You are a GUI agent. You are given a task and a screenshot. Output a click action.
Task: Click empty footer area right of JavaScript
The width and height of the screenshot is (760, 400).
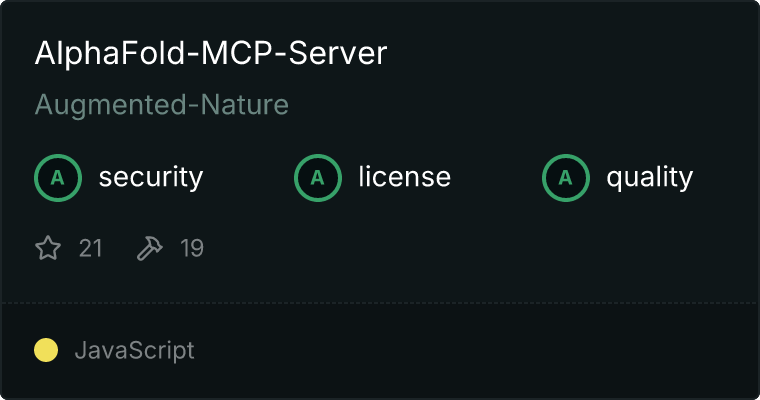(475, 351)
